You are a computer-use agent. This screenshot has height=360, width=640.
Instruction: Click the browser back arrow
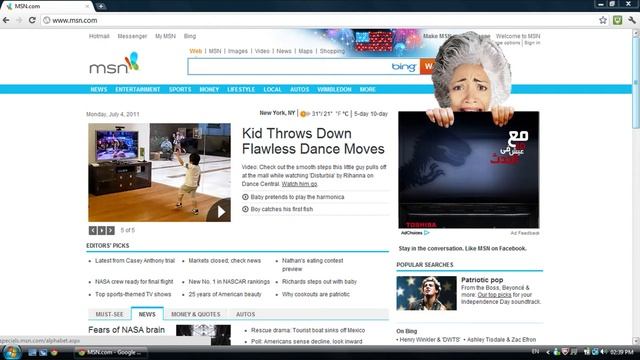[6, 20]
